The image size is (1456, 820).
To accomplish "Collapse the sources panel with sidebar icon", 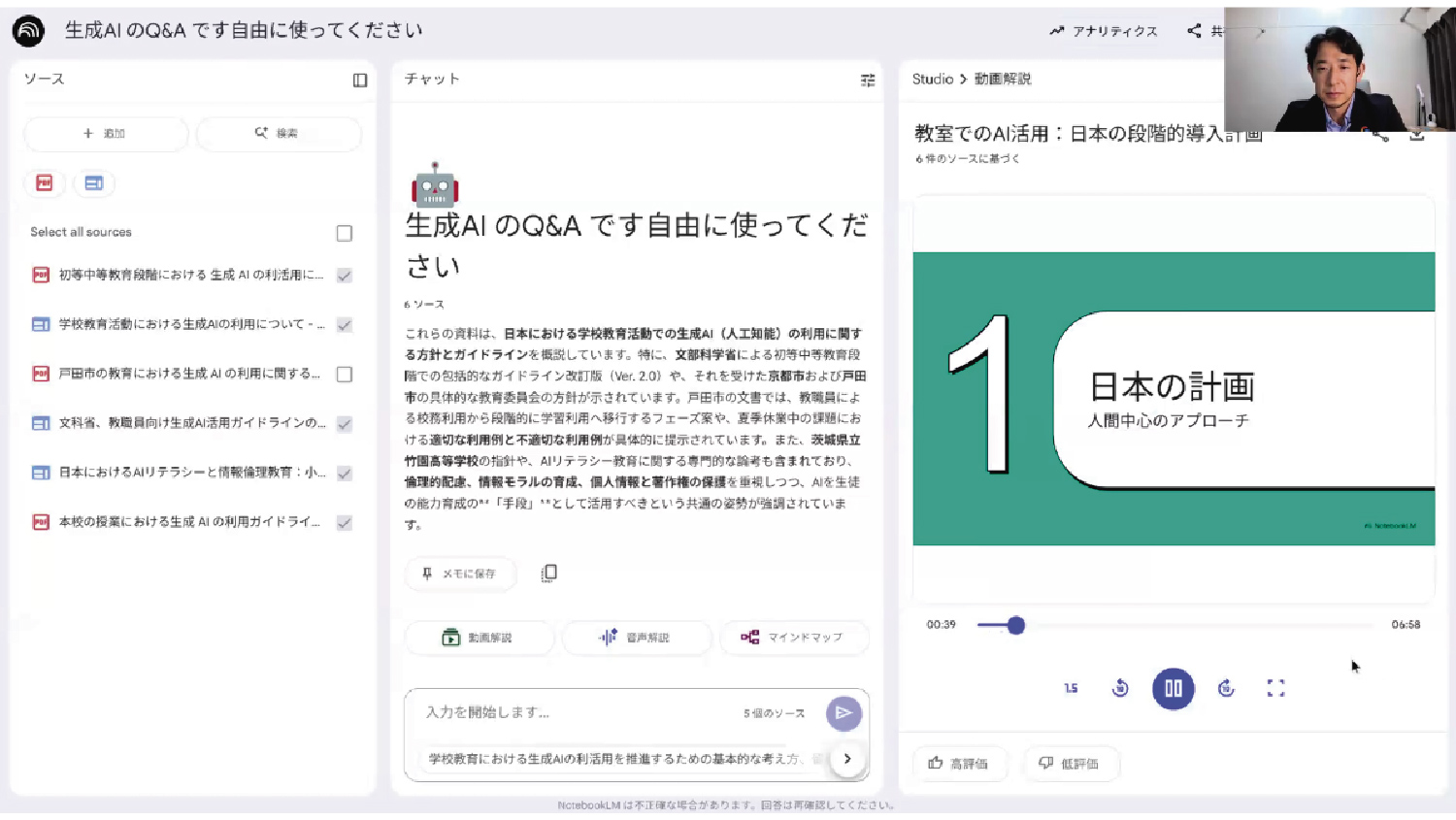I will tap(360, 81).
